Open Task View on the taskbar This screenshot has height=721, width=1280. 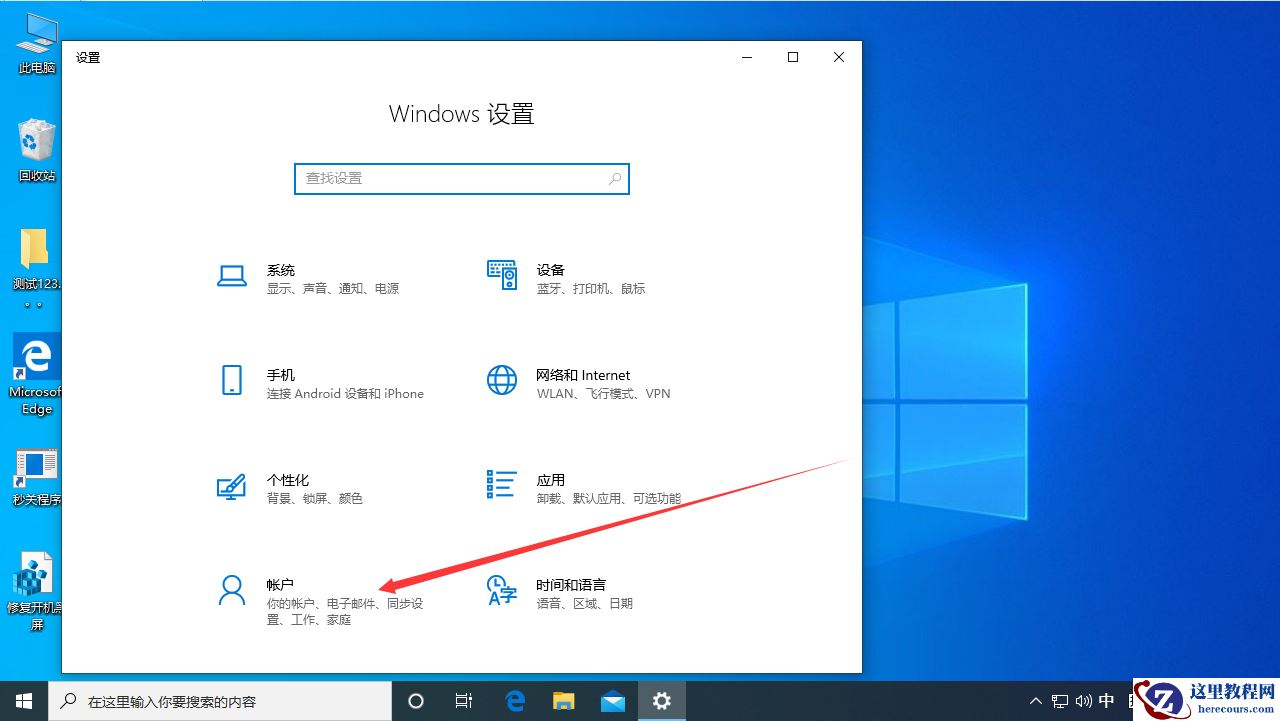463,702
